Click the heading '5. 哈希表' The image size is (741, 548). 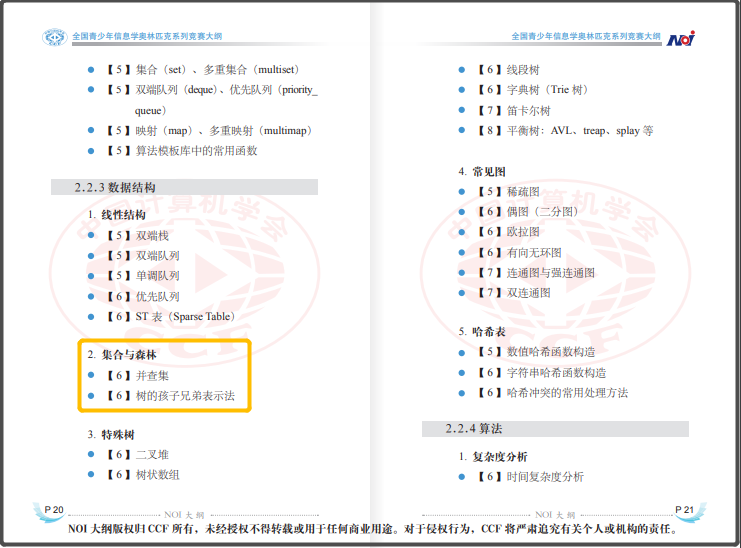pos(482,332)
